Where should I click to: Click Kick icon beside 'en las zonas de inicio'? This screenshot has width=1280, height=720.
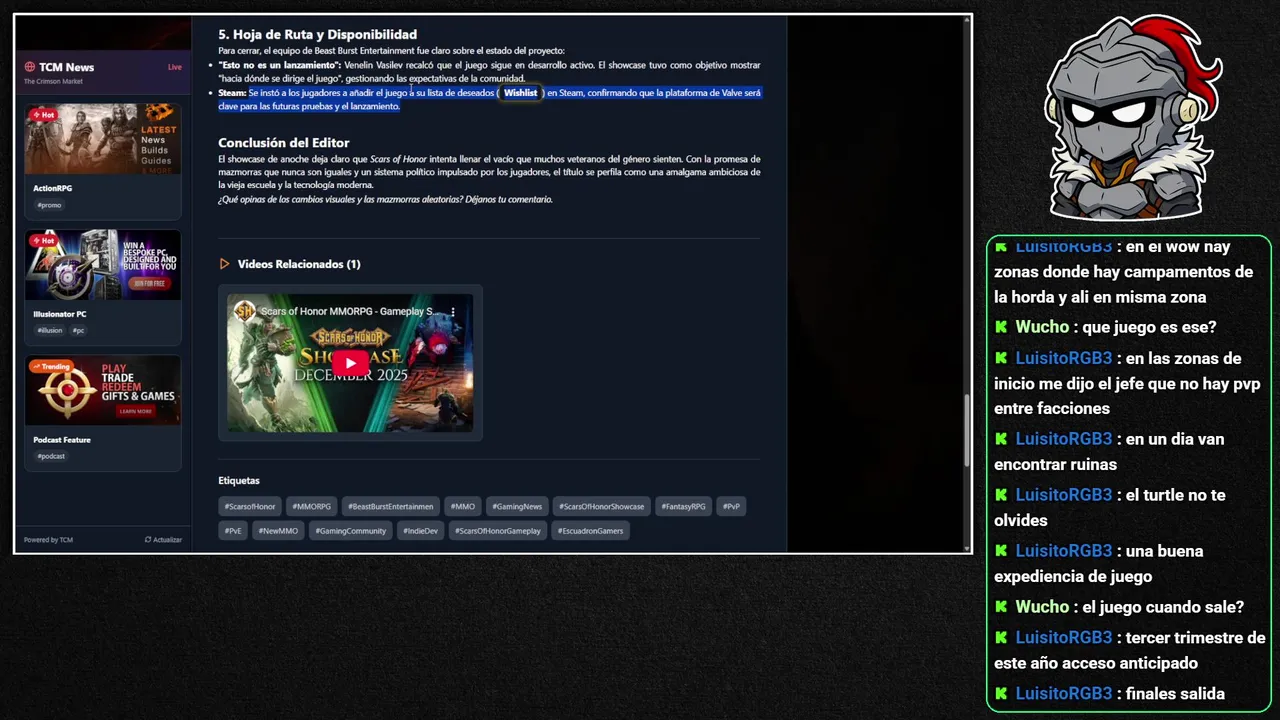click(1001, 358)
